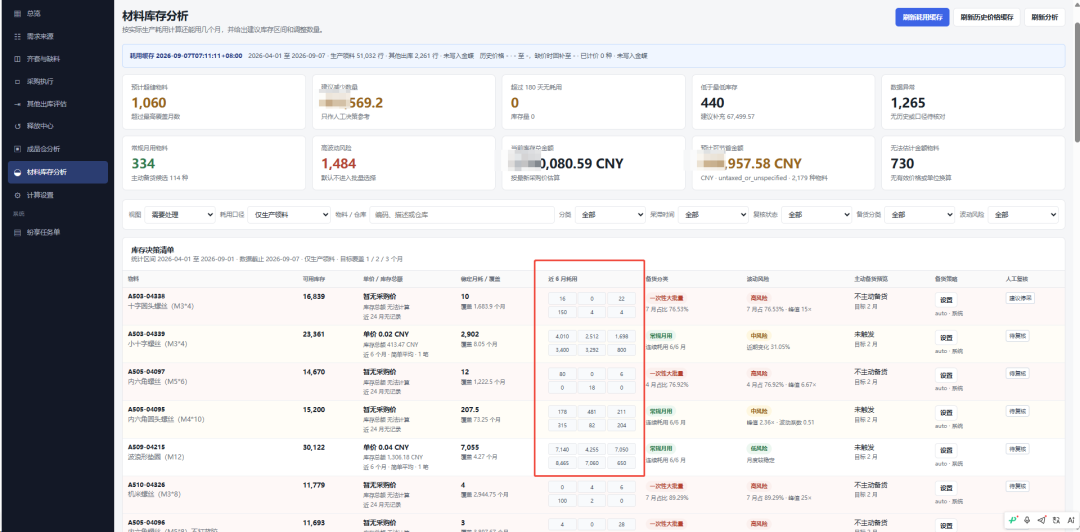Screen dimensions: 1080x532
Task: Click the 4,010 usage cell for A503-04339
Action: 561,336
